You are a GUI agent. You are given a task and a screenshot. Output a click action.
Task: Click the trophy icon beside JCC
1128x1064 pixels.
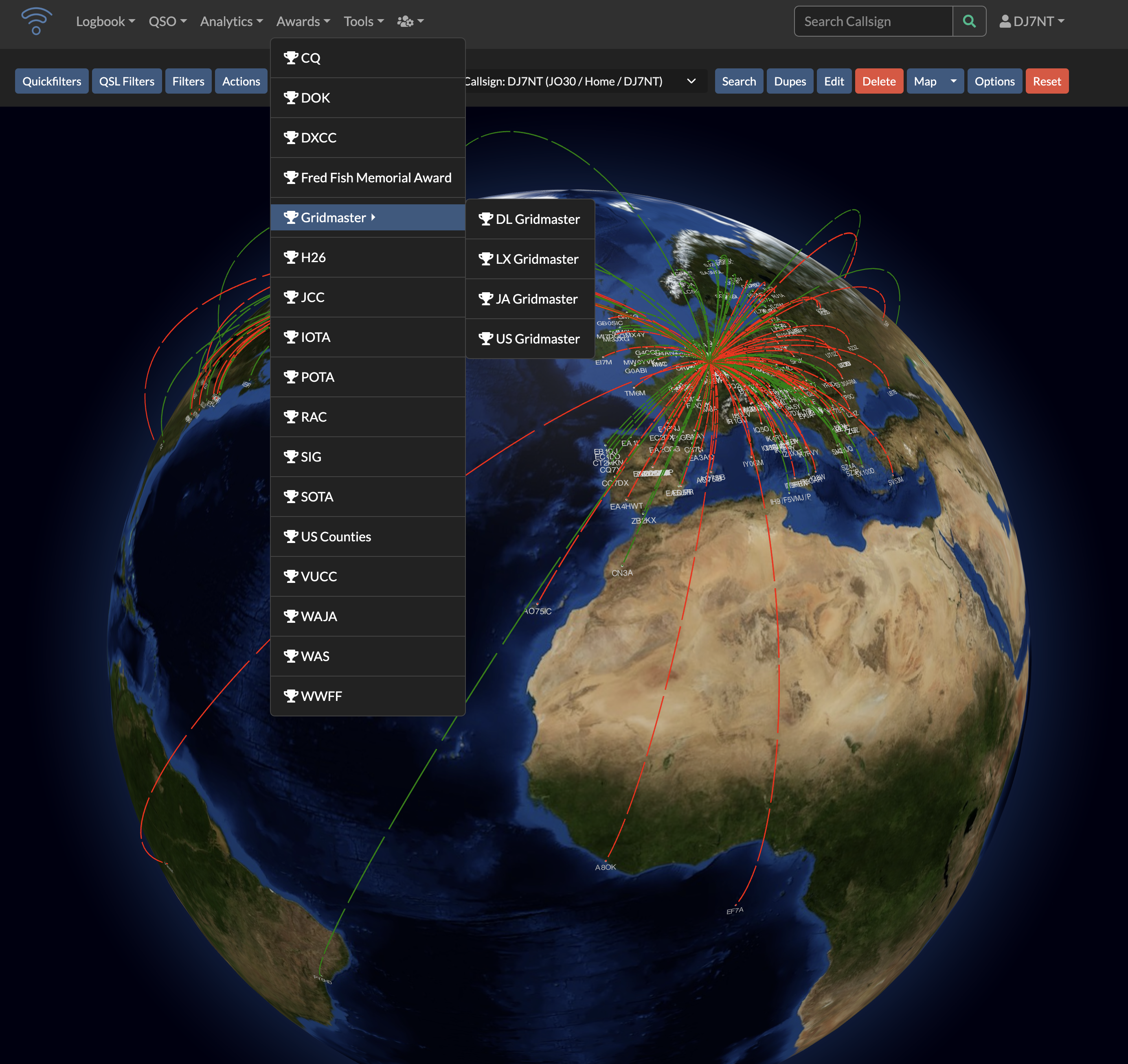291,297
